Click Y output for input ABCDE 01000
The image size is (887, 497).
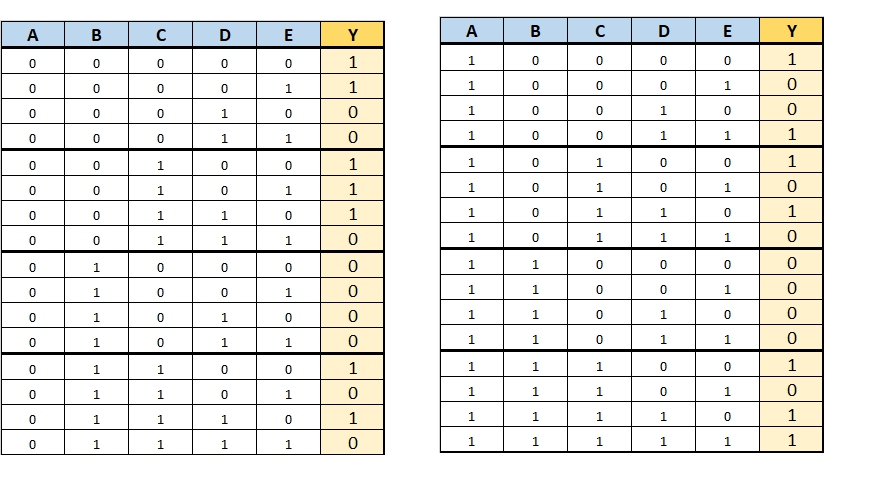point(352,267)
